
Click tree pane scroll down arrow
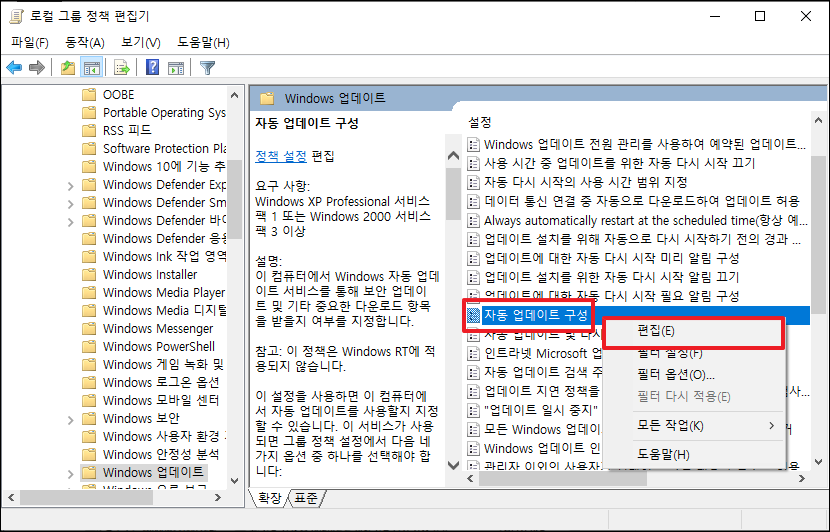point(234,481)
